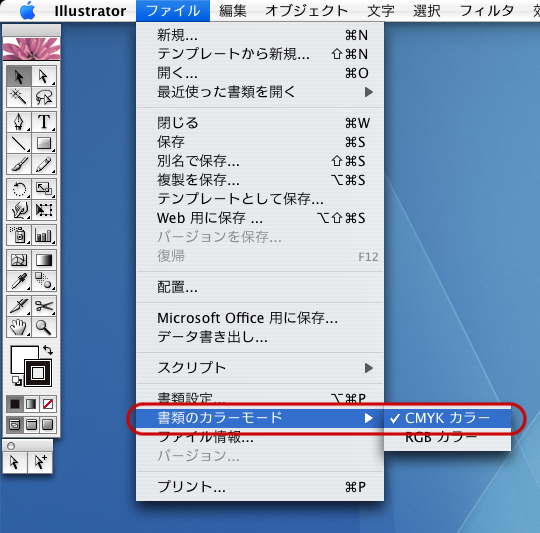Choose プリント... menu item

pyautogui.click(x=260, y=487)
